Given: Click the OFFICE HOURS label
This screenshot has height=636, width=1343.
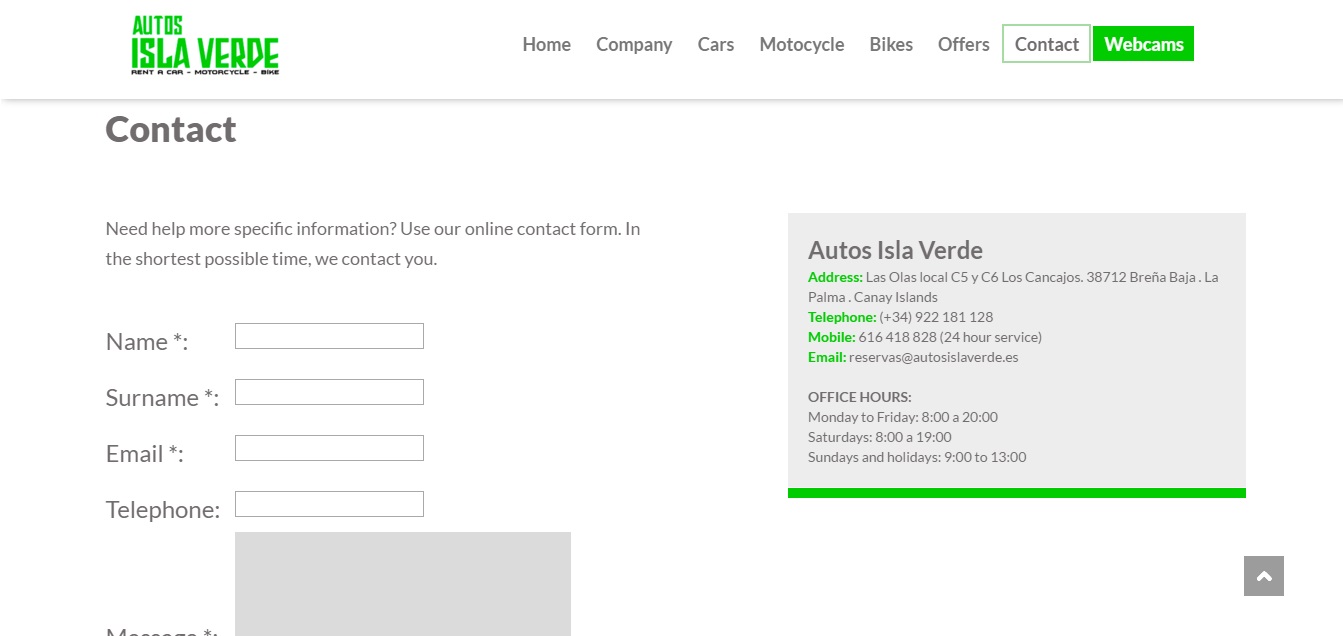Looking at the screenshot, I should pos(860,397).
